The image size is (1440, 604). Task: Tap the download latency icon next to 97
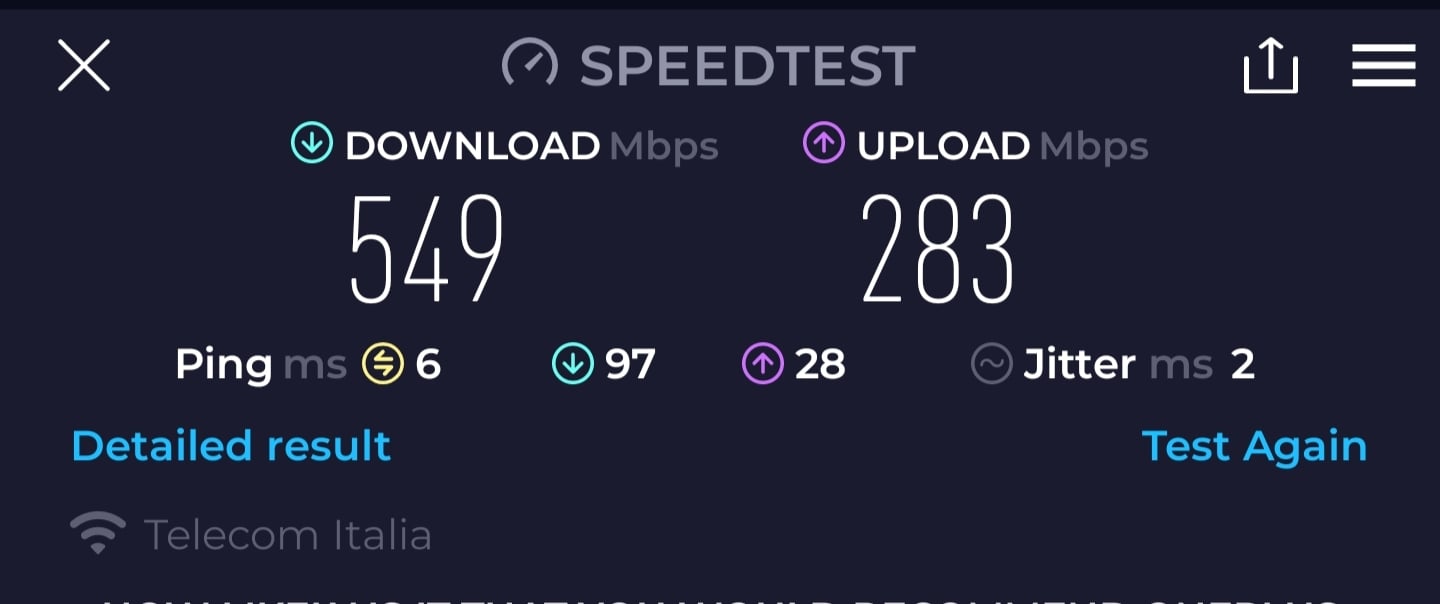tap(572, 364)
